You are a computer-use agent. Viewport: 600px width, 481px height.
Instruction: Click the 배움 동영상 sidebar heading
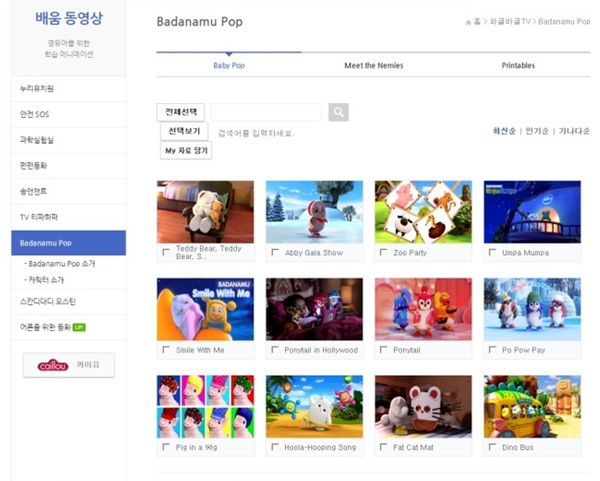coord(69,18)
